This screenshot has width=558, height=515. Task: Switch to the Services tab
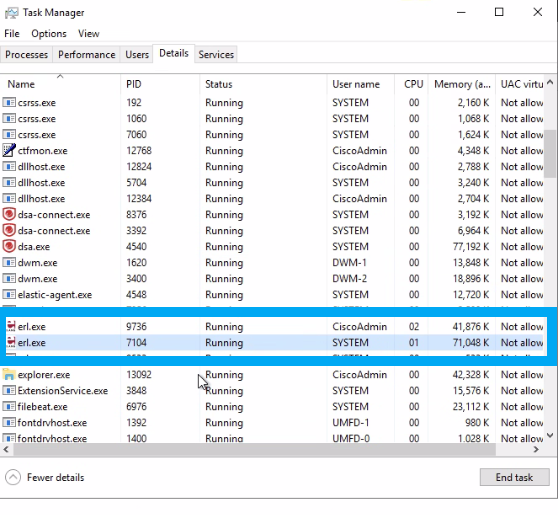tap(216, 54)
